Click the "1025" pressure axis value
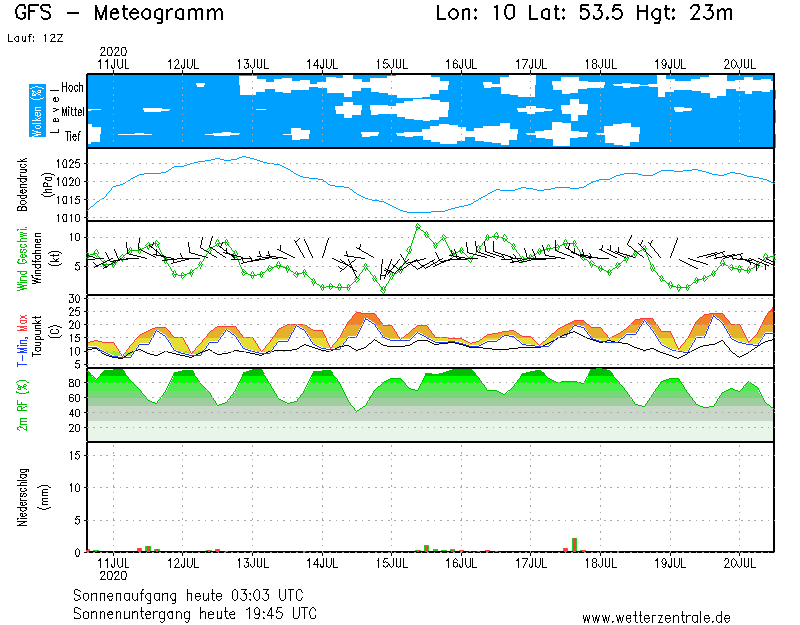Image resolution: width=800 pixels, height=625 pixels. (x=68, y=164)
